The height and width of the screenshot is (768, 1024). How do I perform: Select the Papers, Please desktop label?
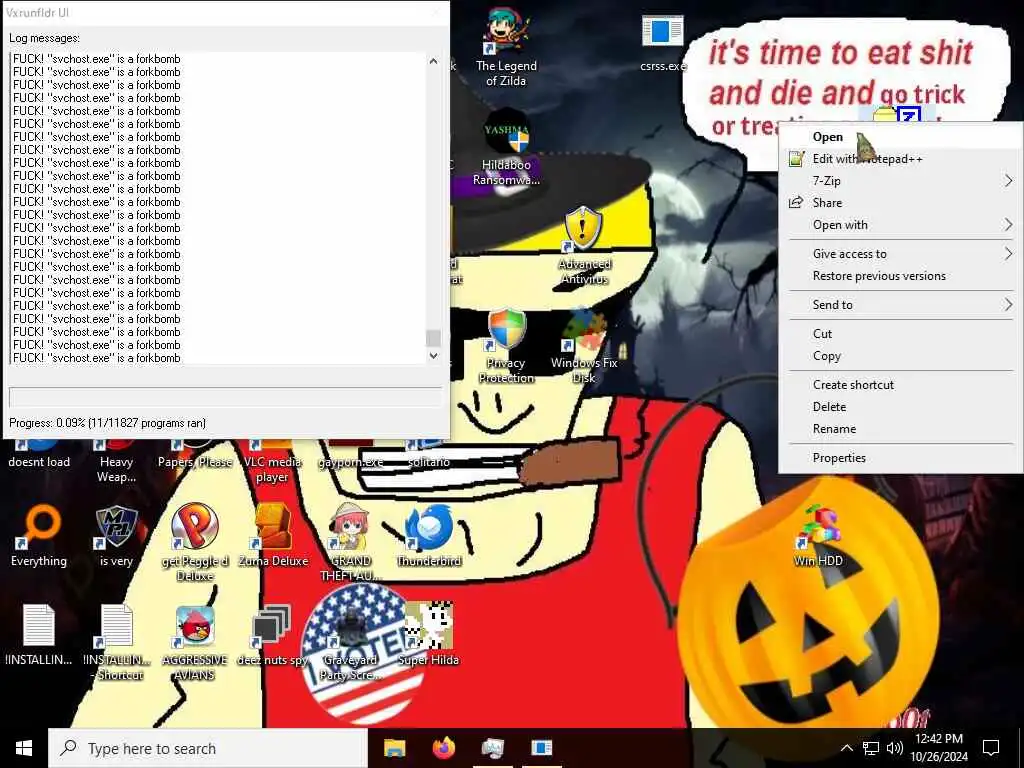[x=195, y=462]
